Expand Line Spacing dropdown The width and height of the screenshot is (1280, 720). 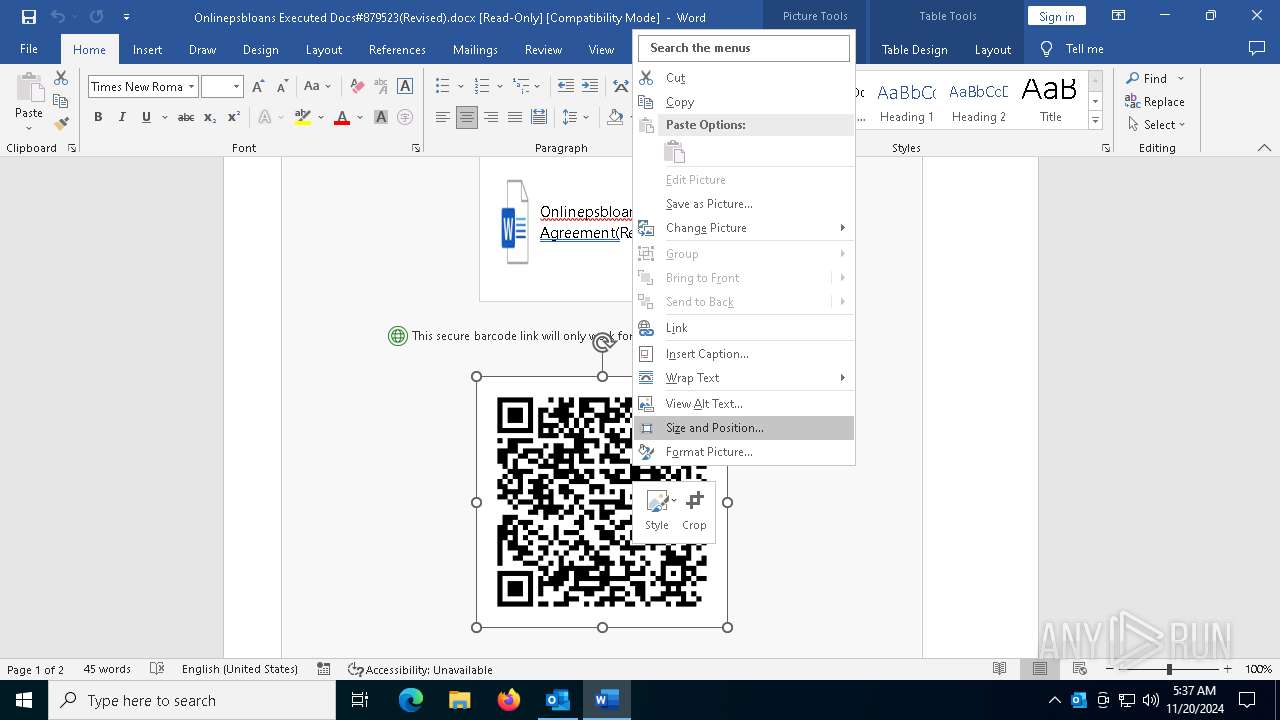pyautogui.click(x=586, y=117)
